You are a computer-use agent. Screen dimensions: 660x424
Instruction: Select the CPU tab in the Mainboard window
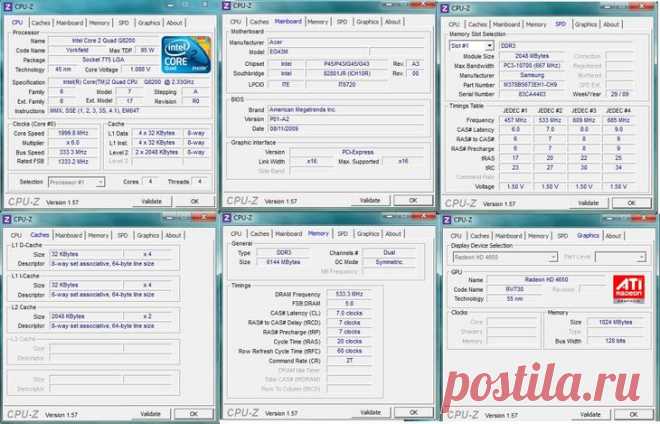click(x=236, y=21)
